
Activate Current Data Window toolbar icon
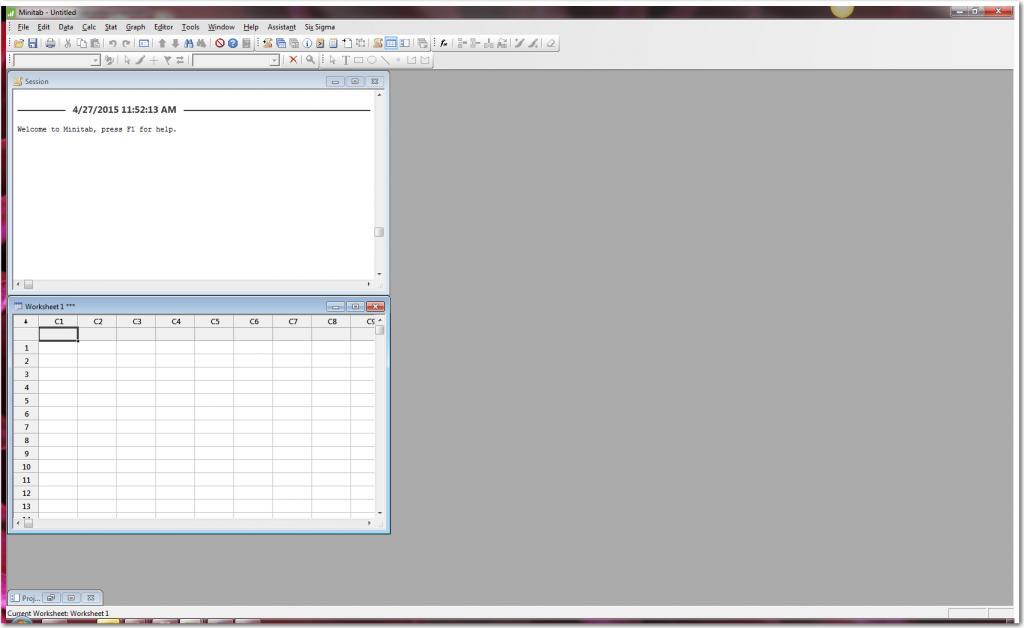tap(391, 43)
